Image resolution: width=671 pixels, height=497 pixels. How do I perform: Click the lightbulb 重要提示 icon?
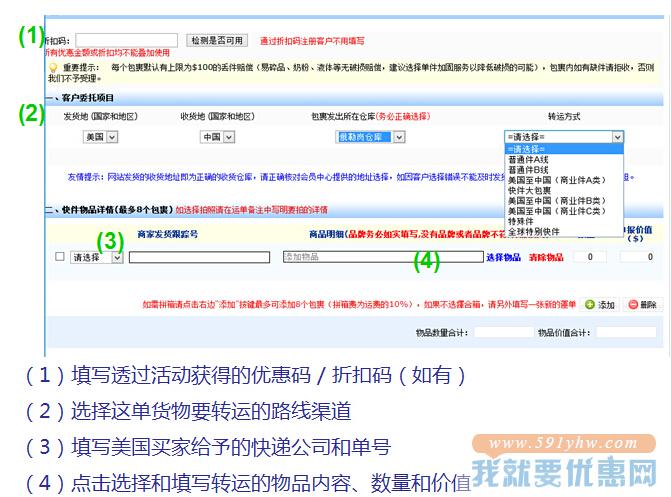[53, 68]
